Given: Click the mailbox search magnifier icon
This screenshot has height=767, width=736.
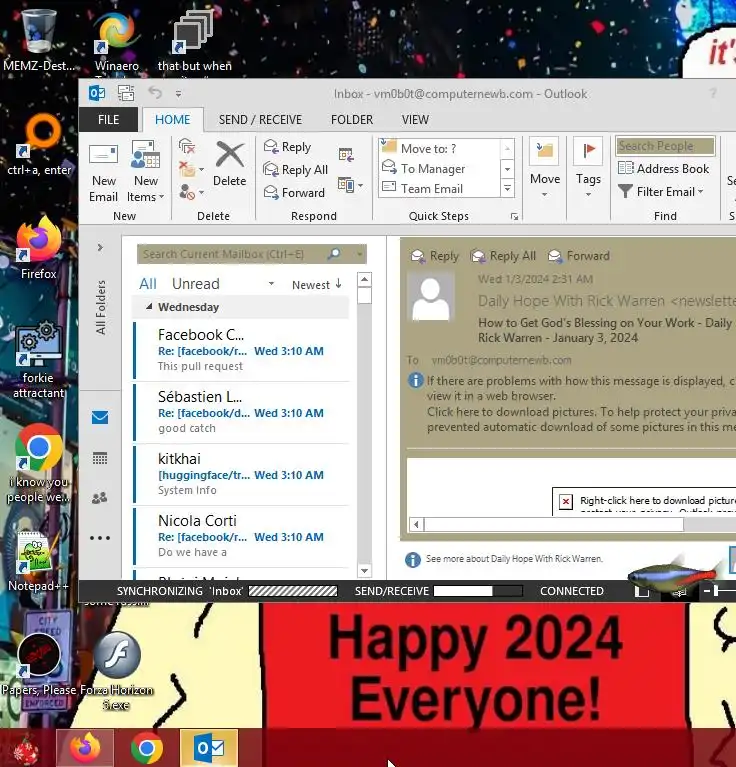Looking at the screenshot, I should point(335,254).
